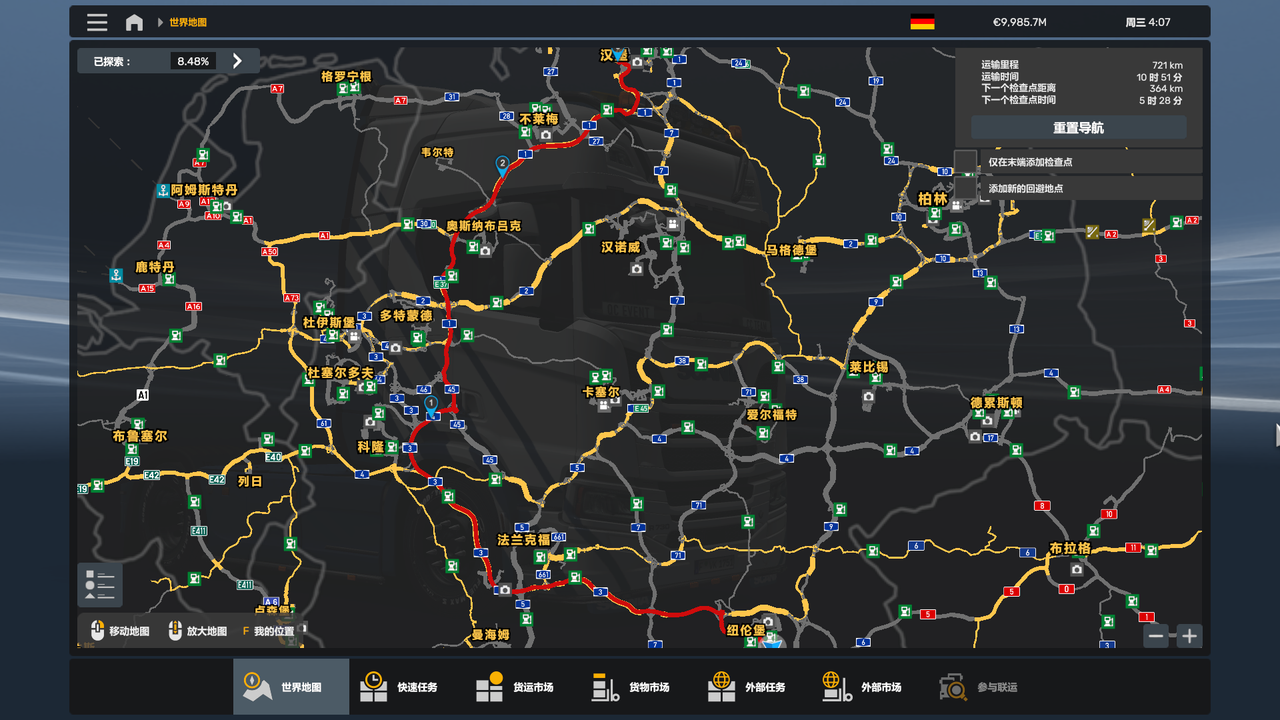Click the camera icon right of 汉堡
Screen dimensions: 1280x720
637,62
